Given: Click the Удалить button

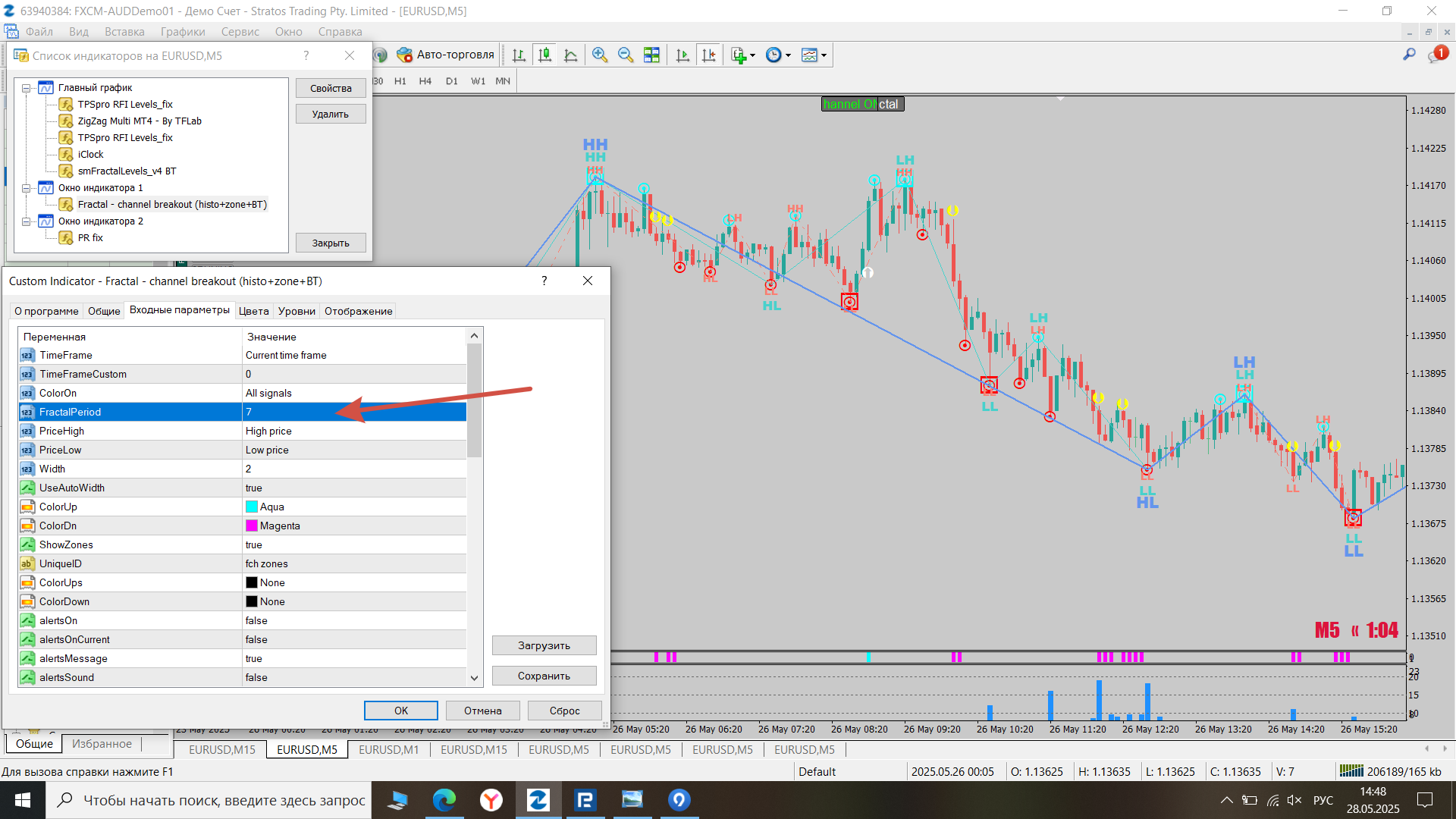Looking at the screenshot, I should (331, 115).
